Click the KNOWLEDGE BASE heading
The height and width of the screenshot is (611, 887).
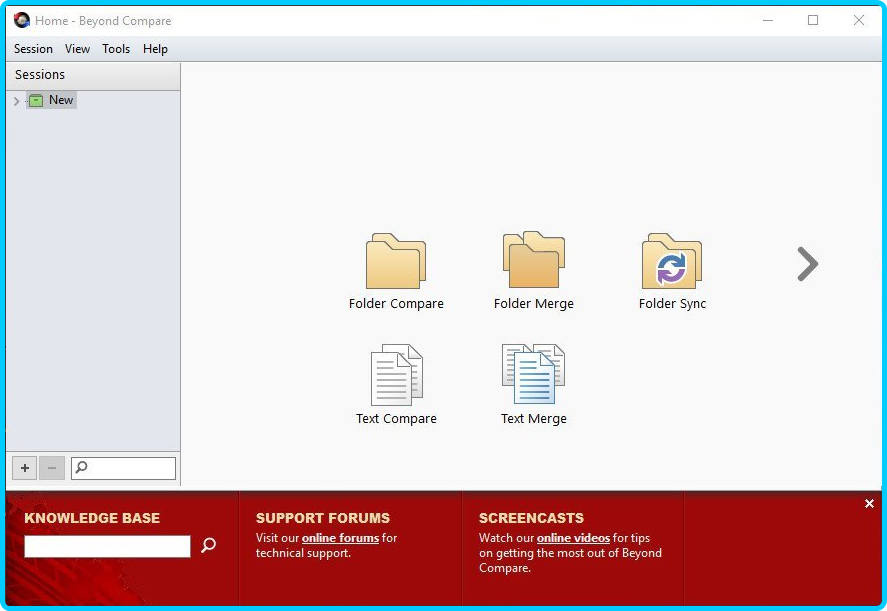(92, 518)
